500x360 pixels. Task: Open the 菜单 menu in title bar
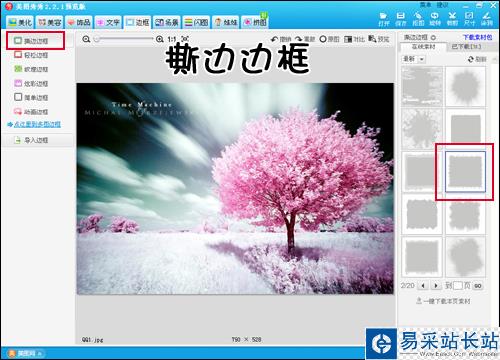click(425, 5)
